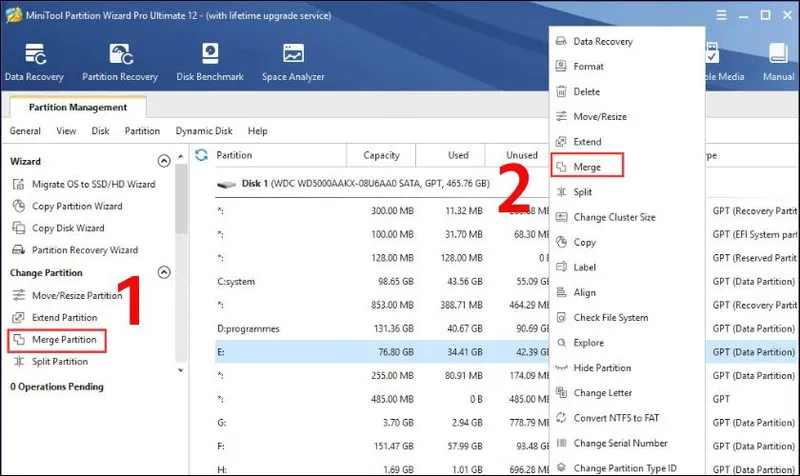The height and width of the screenshot is (476, 800).
Task: Click the sidebar vertical scrollbar thumb
Action: (181, 199)
